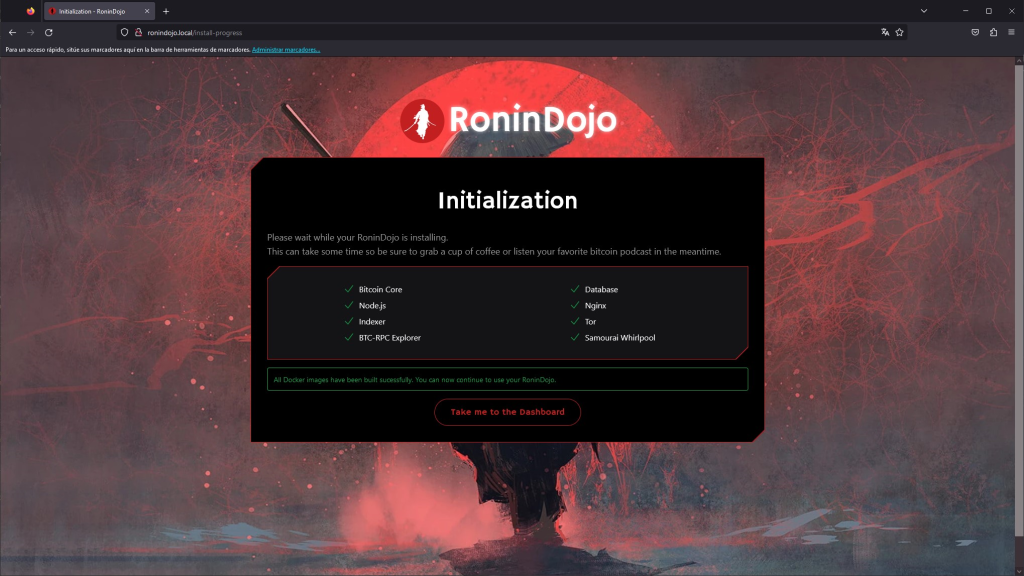Open a new tab with plus button
Screen dimensions: 1024x576
(166, 11)
